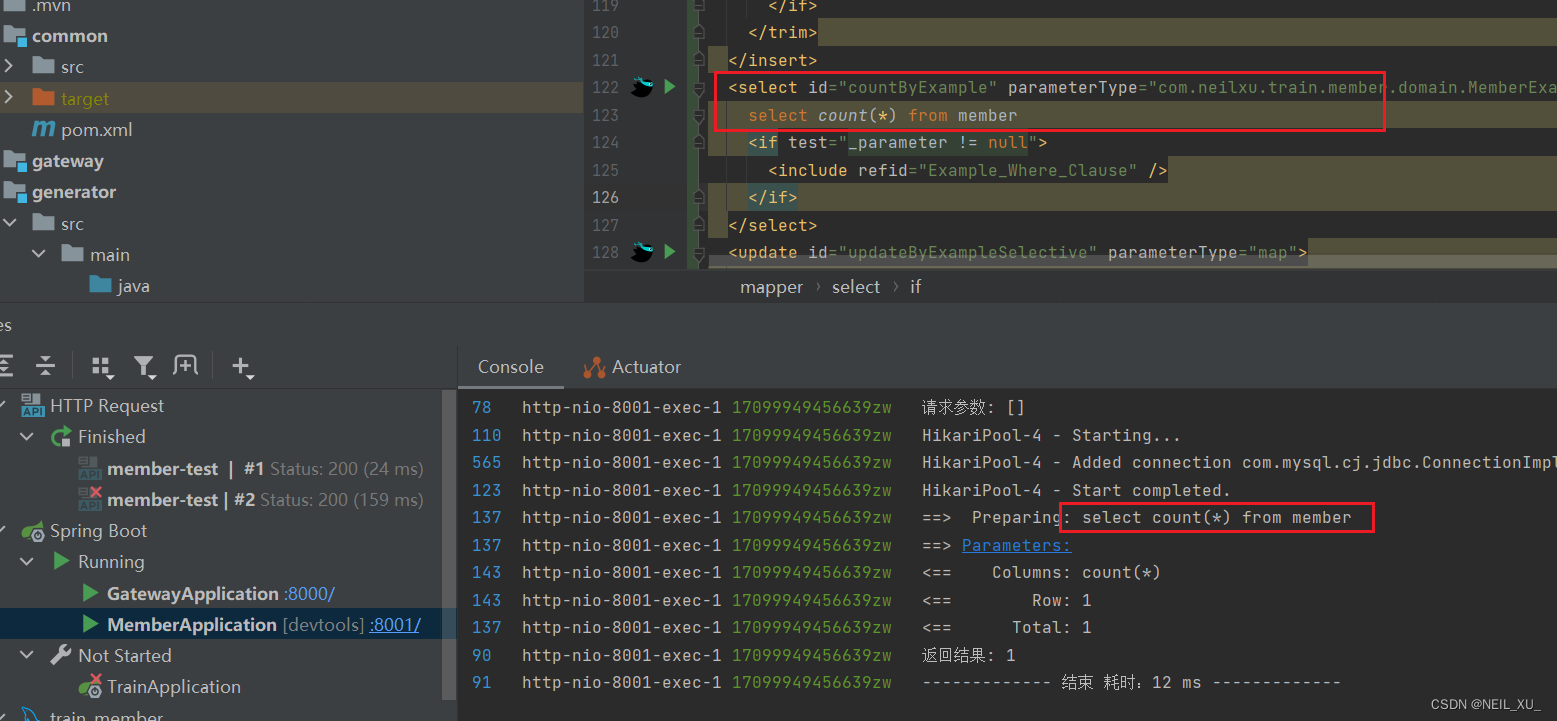Click the MyBatis bird icon beside line 122
The image size is (1557, 721).
[x=641, y=87]
